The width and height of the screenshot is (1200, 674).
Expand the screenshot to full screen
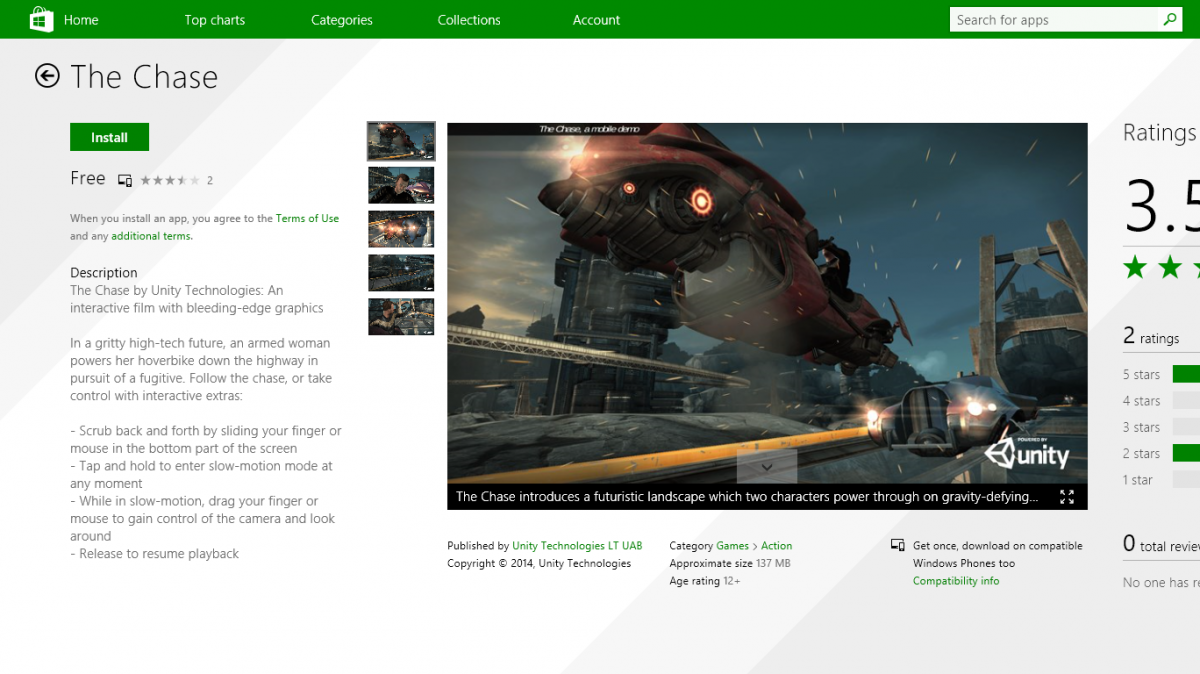[x=1067, y=496]
